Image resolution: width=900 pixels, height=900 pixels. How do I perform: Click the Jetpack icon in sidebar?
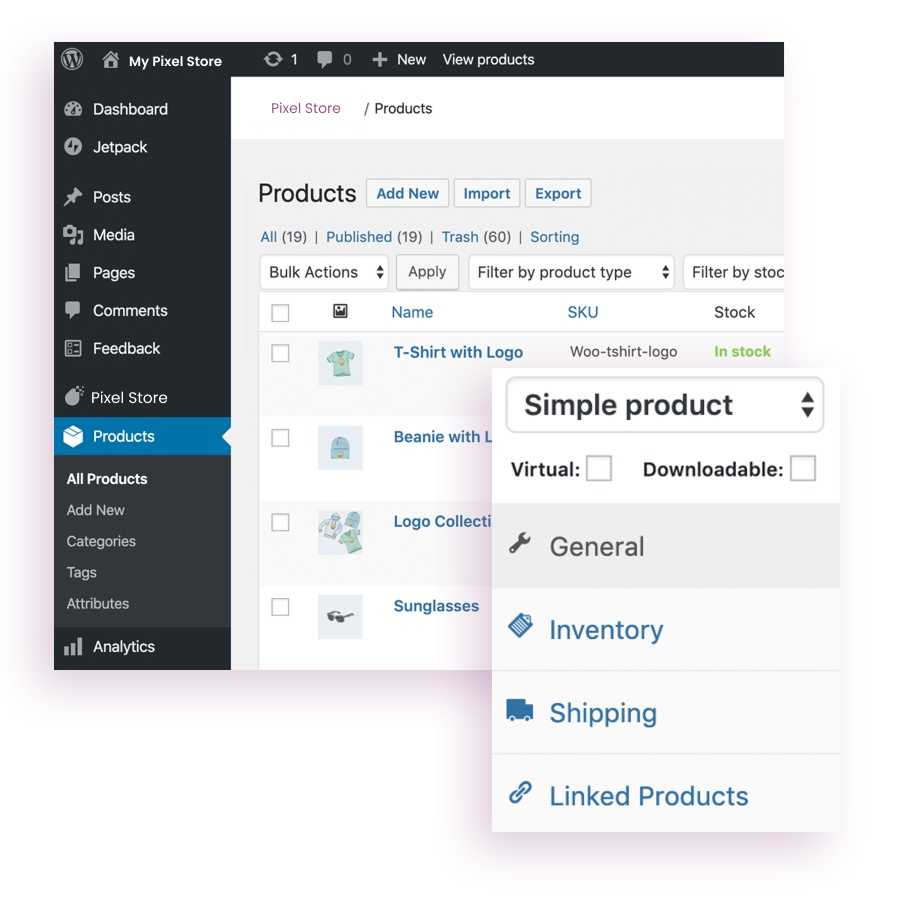click(x=73, y=147)
